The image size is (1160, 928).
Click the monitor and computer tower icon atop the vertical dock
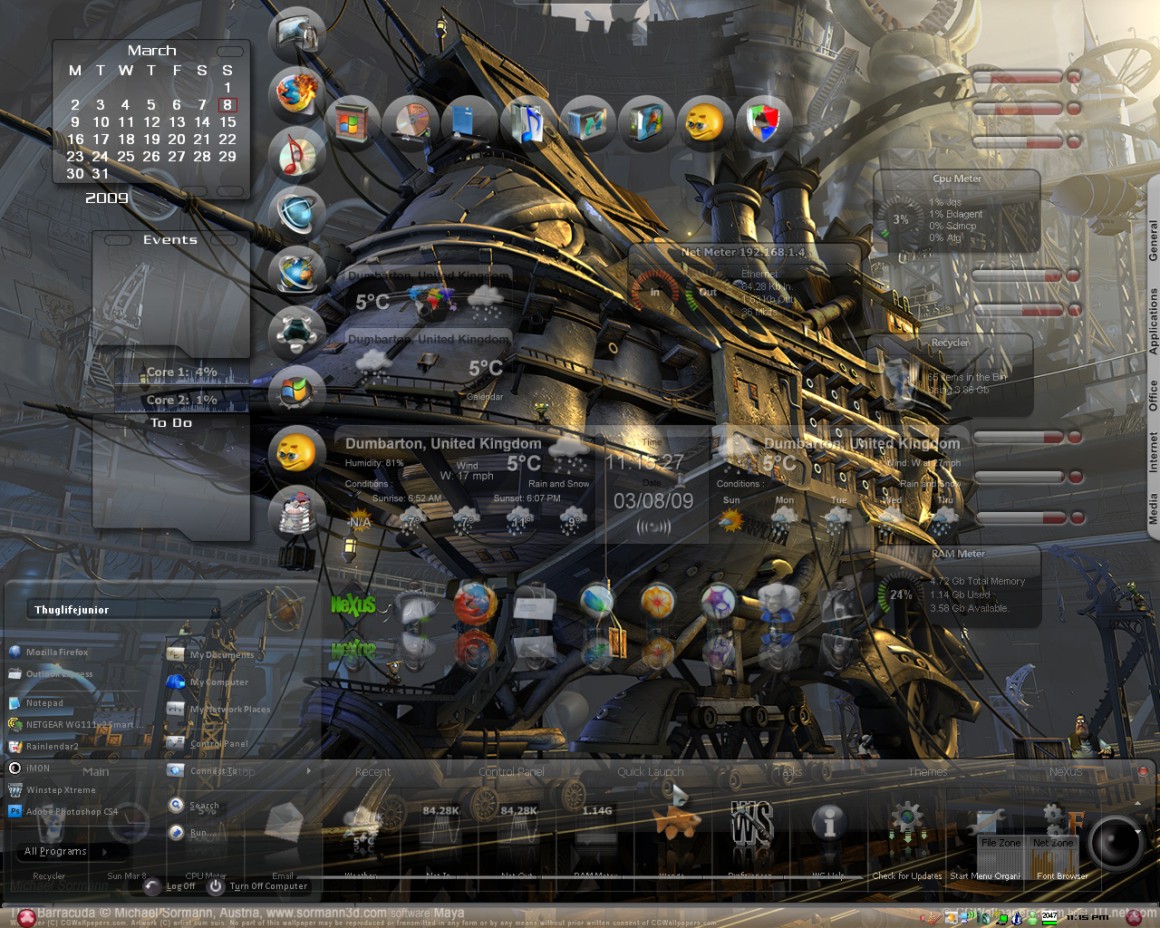click(x=297, y=33)
